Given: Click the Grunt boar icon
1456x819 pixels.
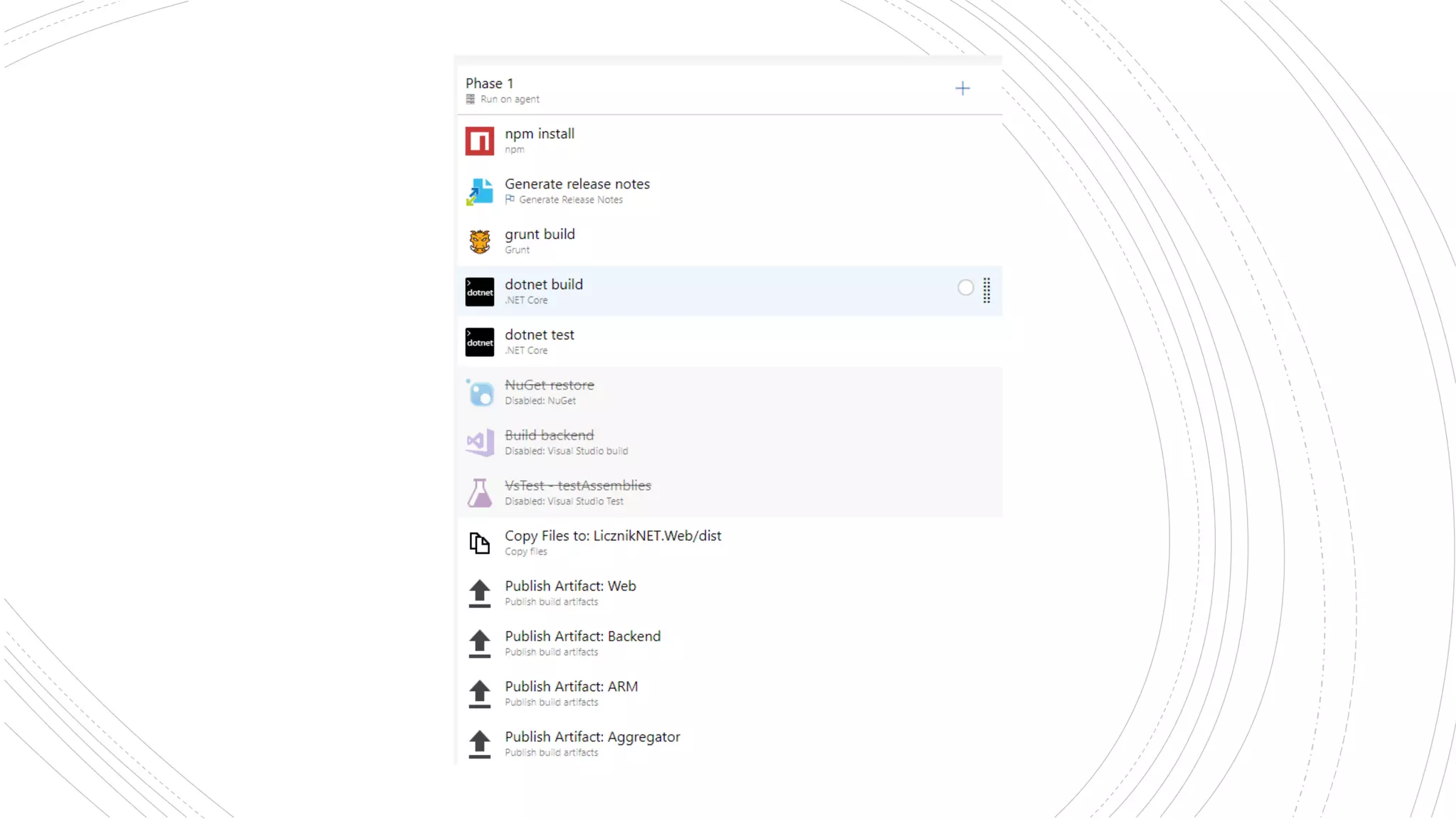Looking at the screenshot, I should pyautogui.click(x=479, y=242).
